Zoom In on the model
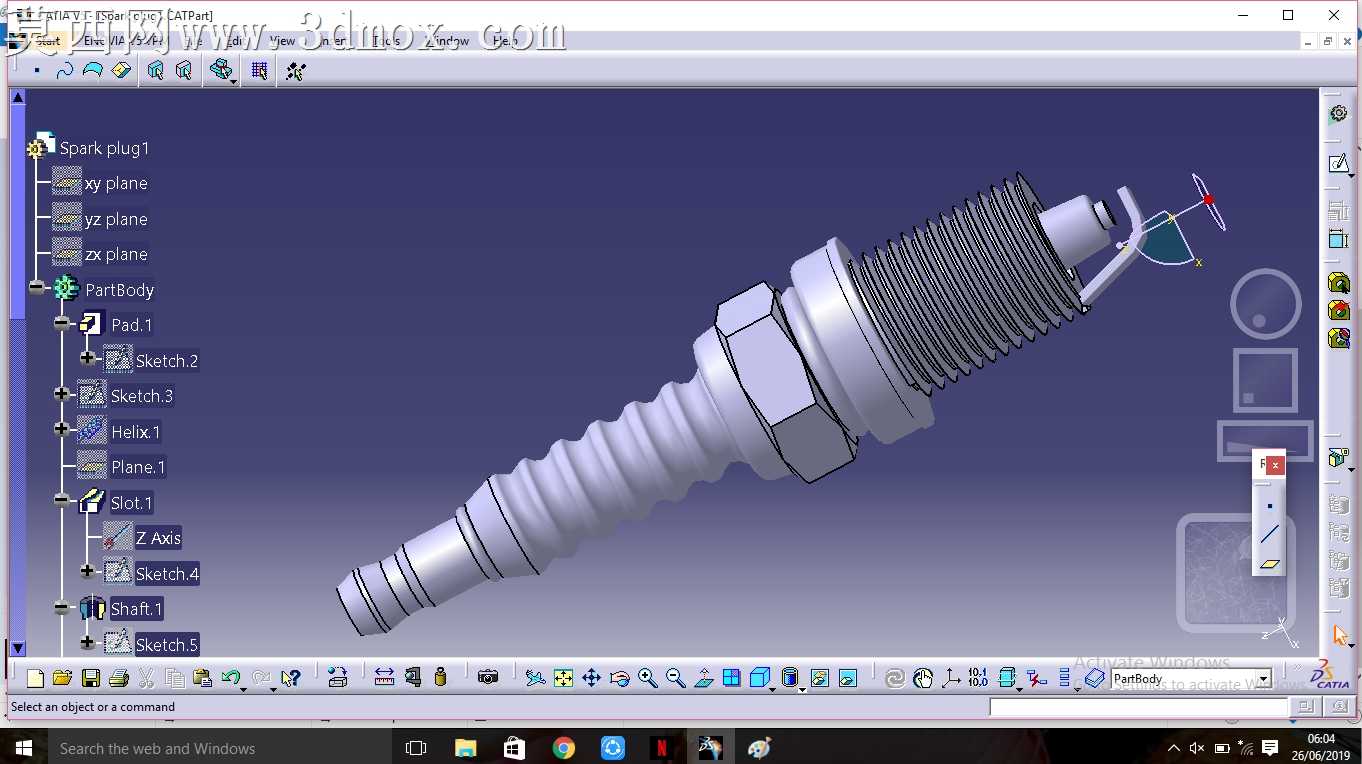1362x764 pixels. [x=648, y=678]
